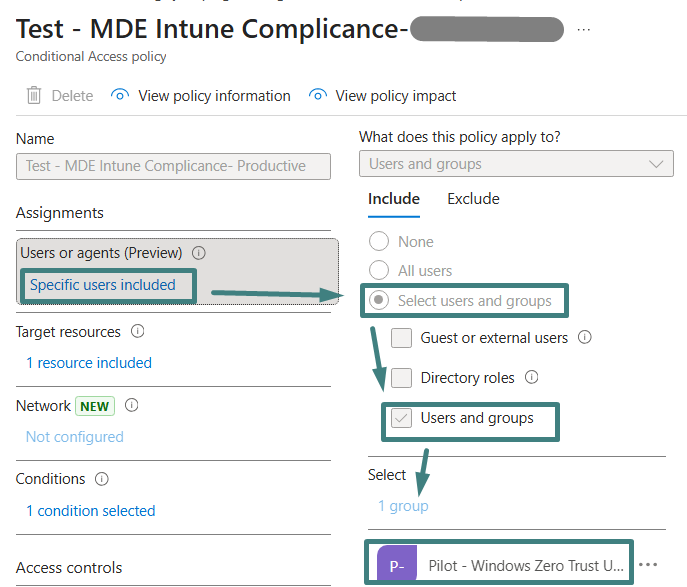This screenshot has height=587, width=687.
Task: Select the None radio button
Action: (379, 242)
